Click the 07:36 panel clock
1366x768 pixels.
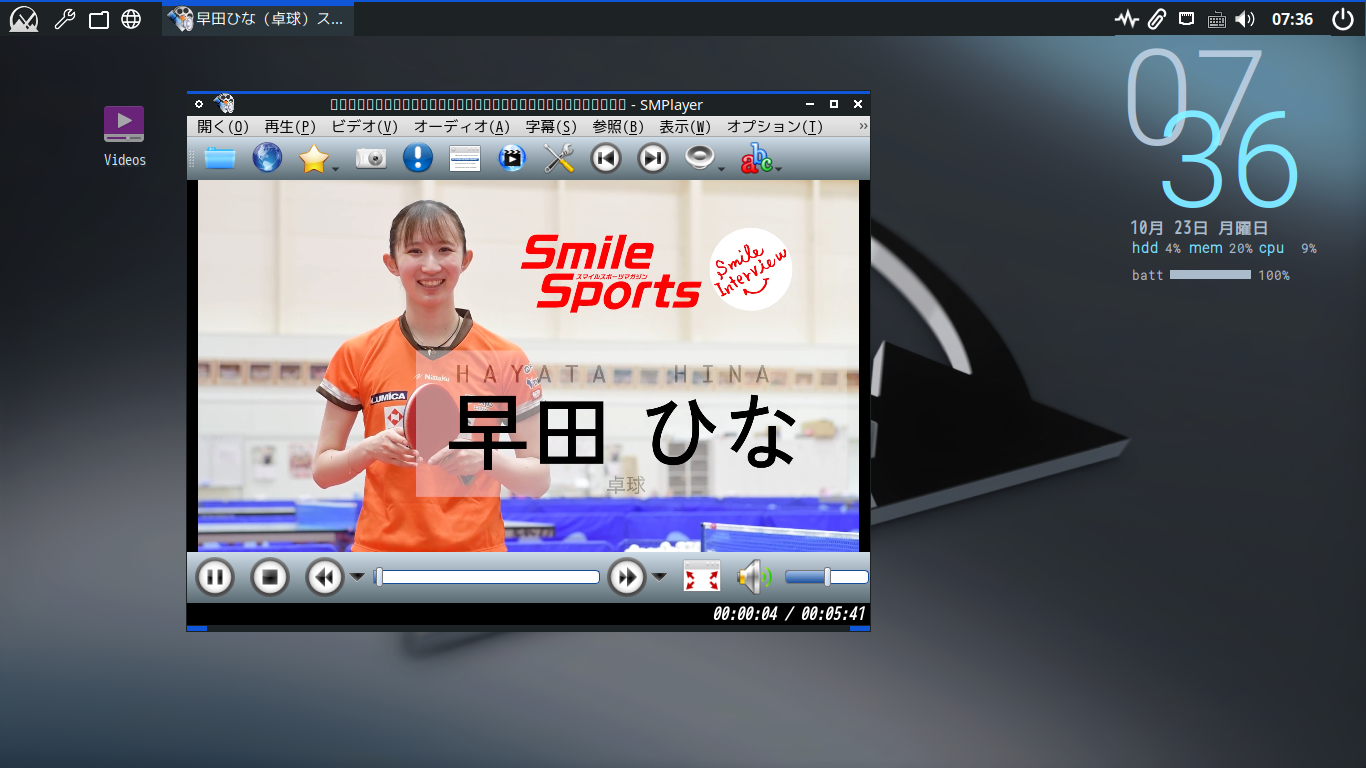[x=1292, y=19]
